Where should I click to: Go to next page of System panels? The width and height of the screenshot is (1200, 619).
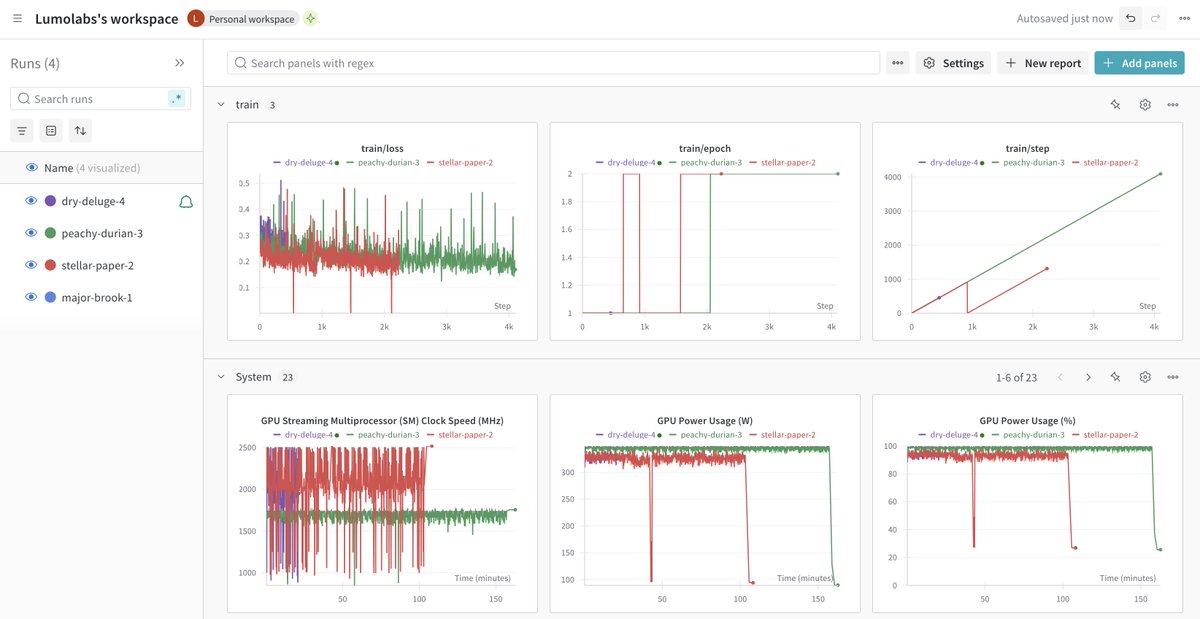click(x=1088, y=377)
